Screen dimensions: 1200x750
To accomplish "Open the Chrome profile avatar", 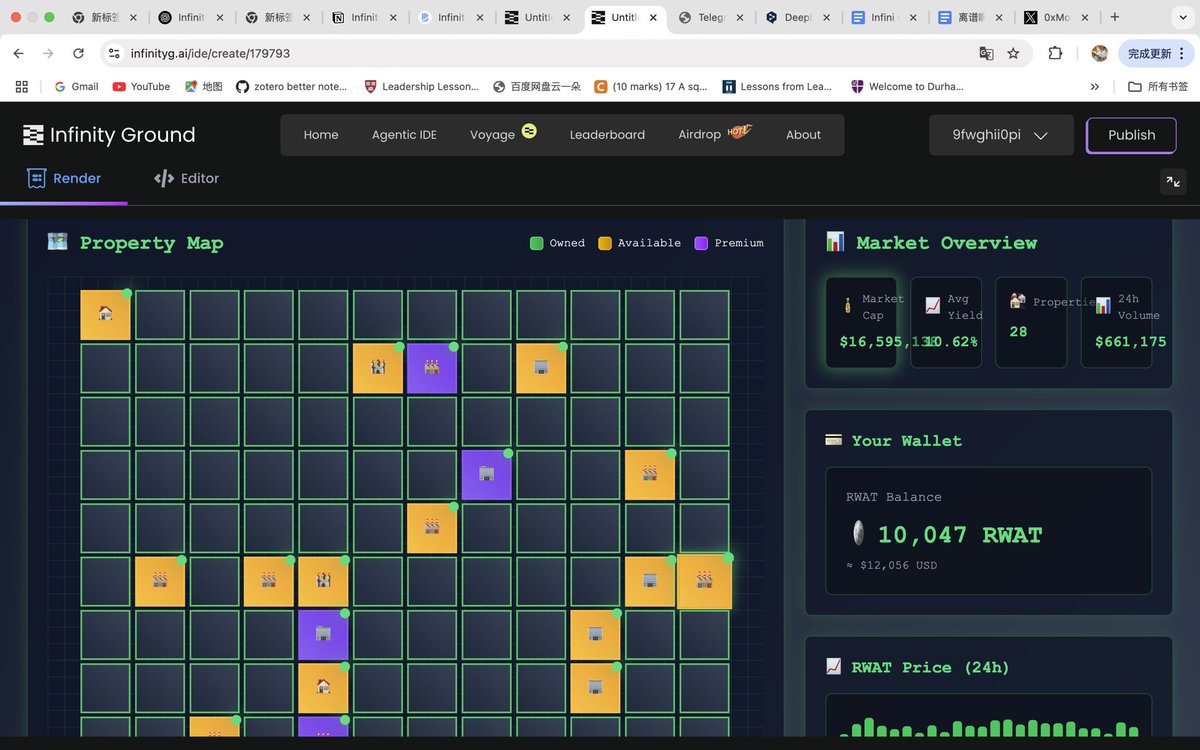I will click(1099, 53).
